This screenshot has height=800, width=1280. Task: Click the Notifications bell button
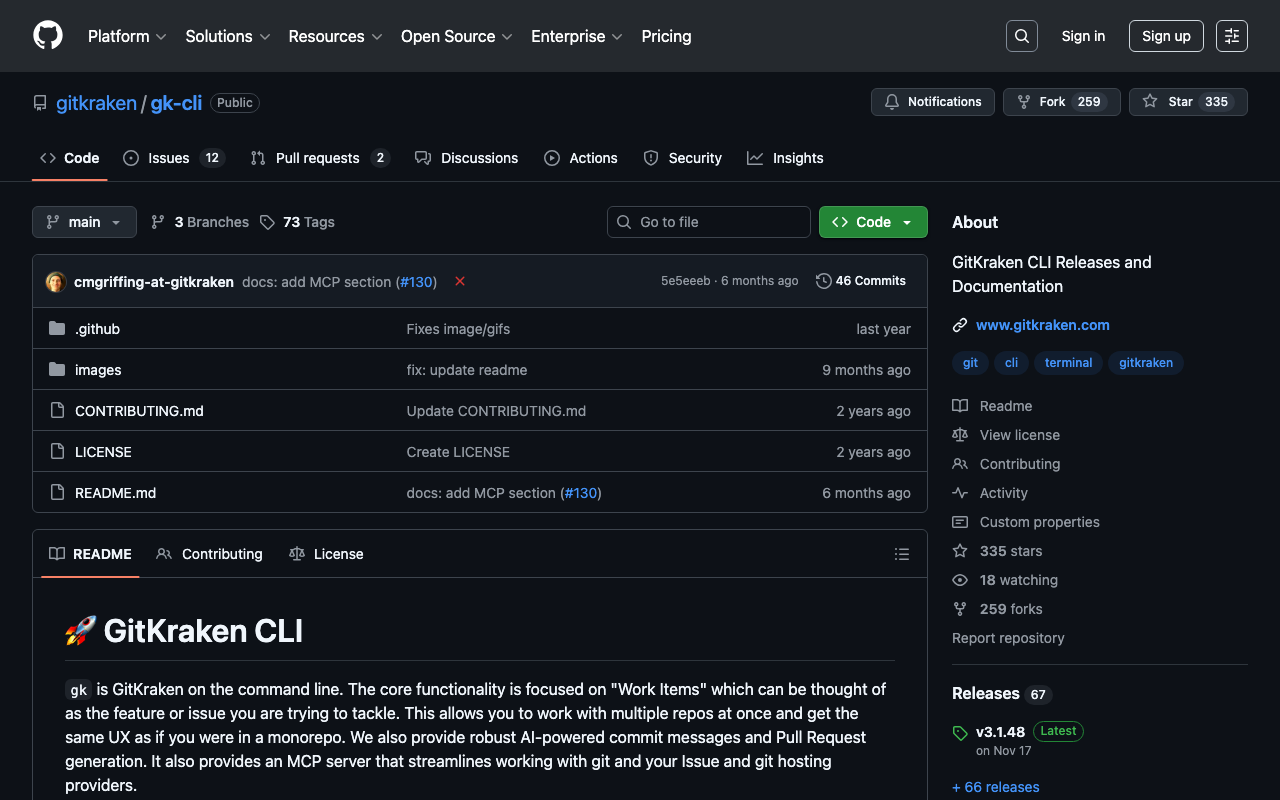[x=933, y=102]
